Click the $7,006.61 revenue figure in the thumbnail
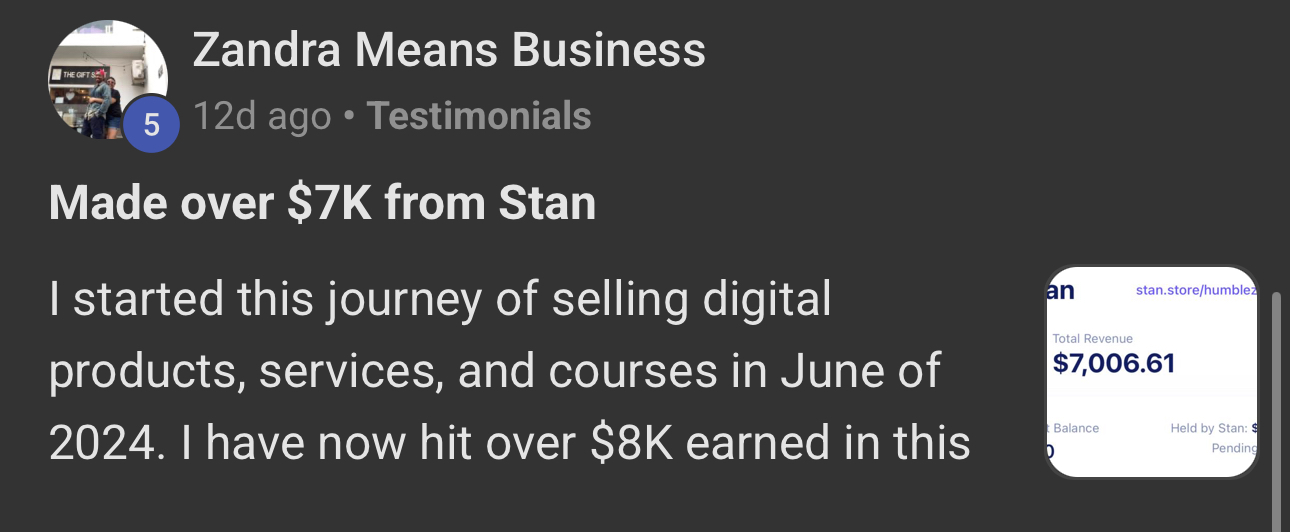 tap(1113, 363)
